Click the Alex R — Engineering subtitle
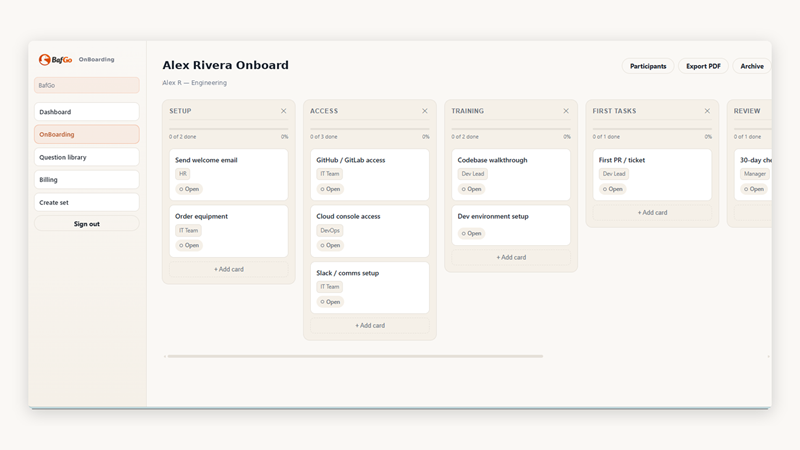 pos(194,83)
